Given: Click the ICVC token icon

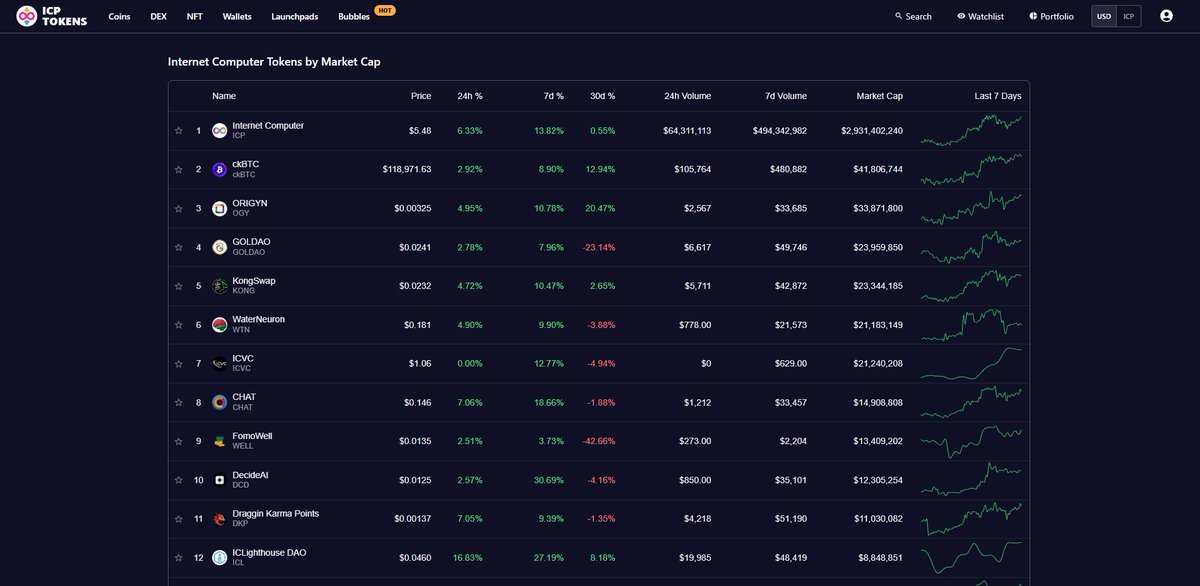Looking at the screenshot, I should (x=220, y=363).
